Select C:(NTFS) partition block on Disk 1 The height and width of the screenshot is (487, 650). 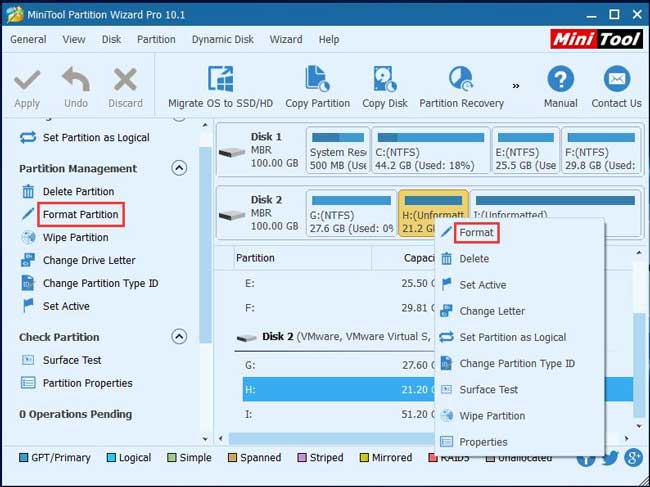click(x=431, y=150)
